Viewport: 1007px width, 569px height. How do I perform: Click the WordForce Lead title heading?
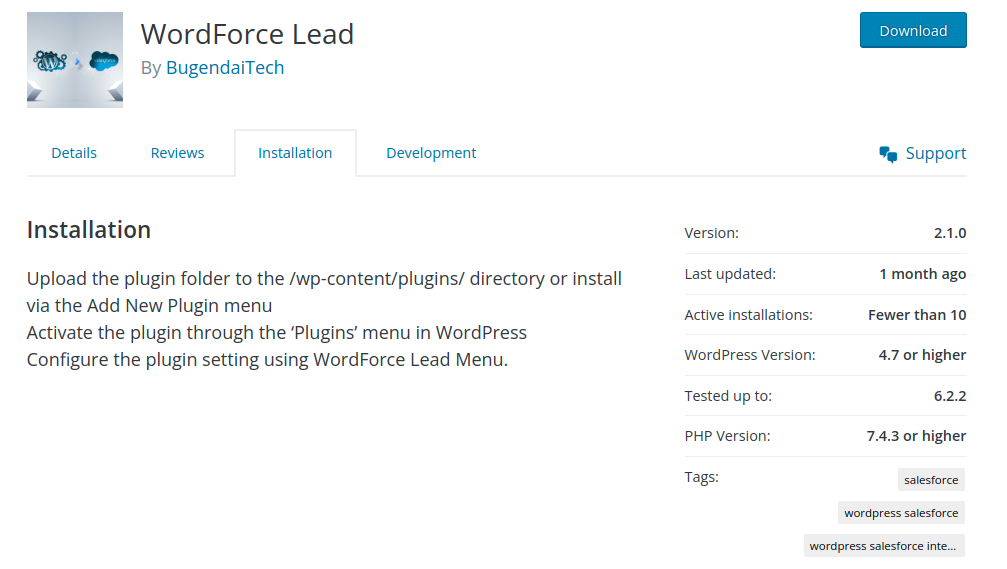coord(247,34)
